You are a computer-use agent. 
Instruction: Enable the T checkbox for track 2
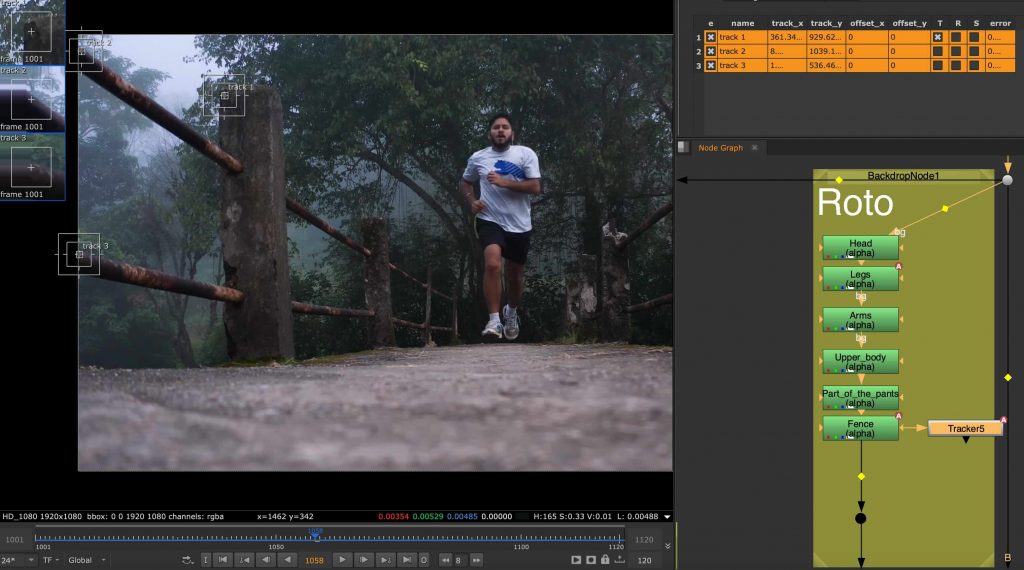pyautogui.click(x=938, y=51)
